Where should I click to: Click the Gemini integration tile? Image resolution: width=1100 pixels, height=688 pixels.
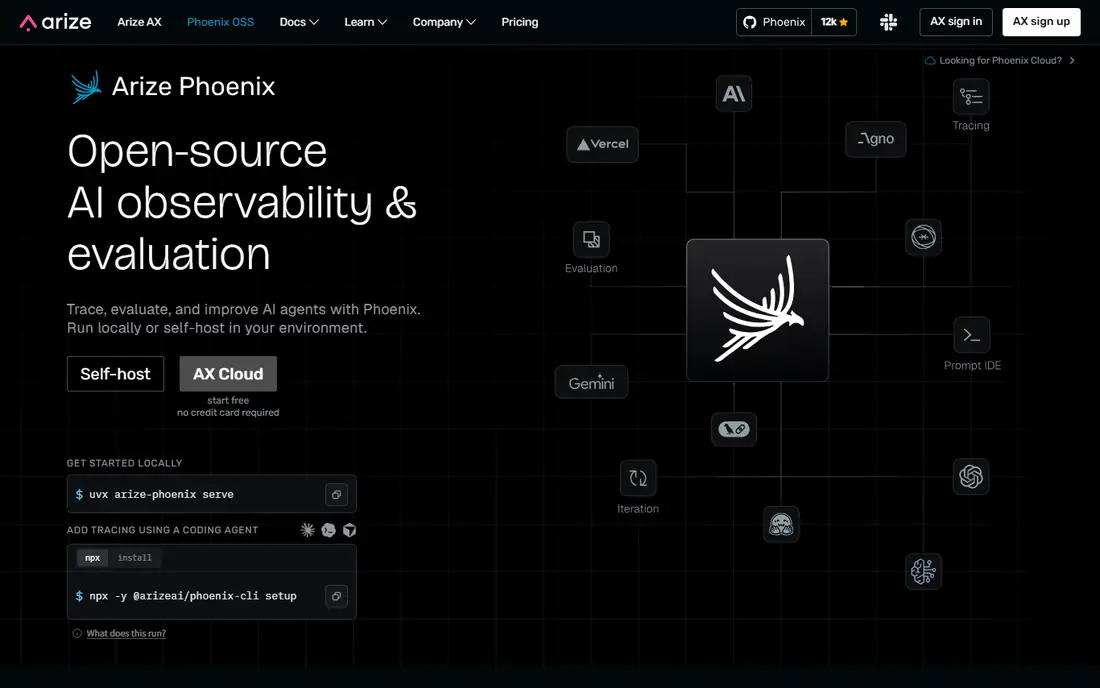point(591,383)
